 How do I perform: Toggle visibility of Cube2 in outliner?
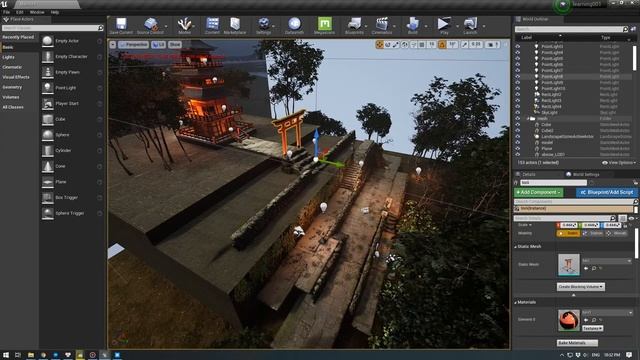[518, 131]
